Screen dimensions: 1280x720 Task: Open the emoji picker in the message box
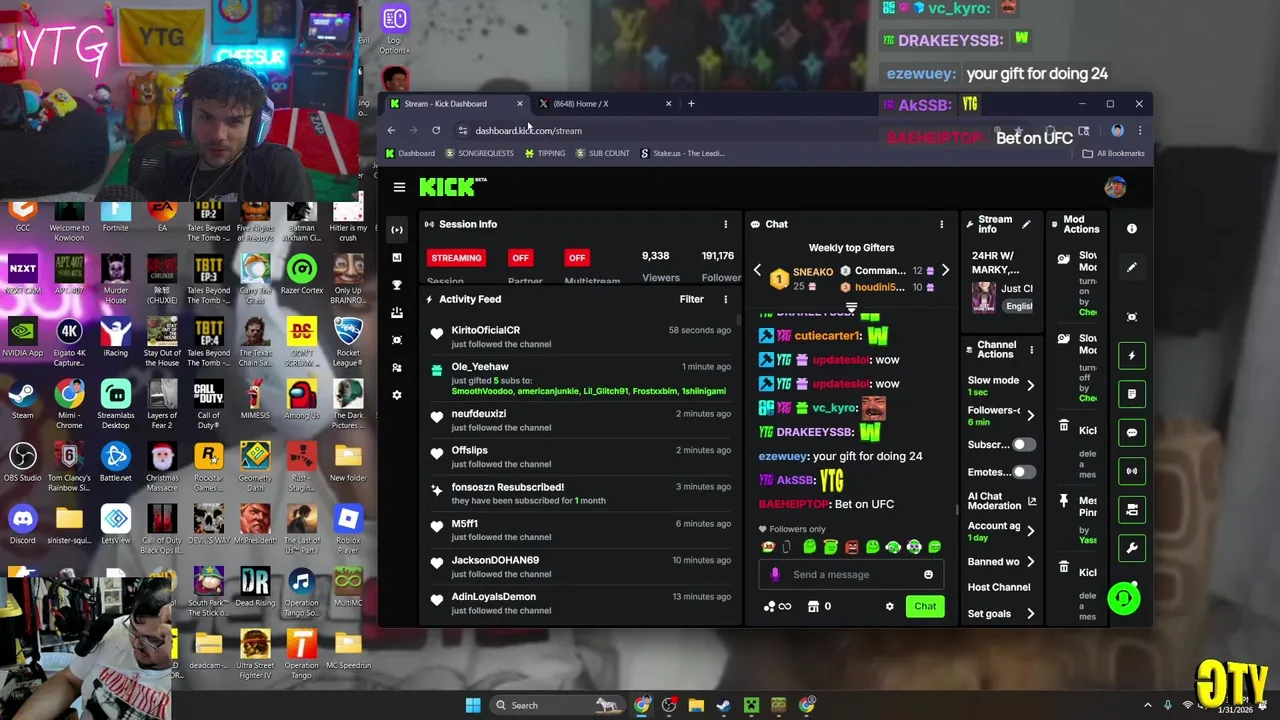(x=928, y=575)
